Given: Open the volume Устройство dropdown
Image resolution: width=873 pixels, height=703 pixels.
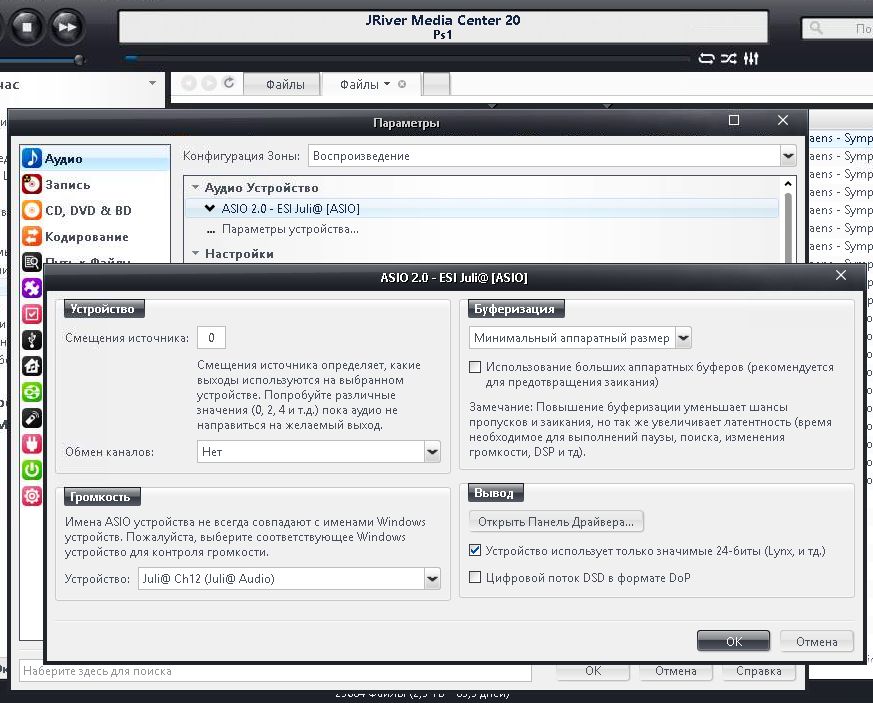Looking at the screenshot, I should [432, 579].
